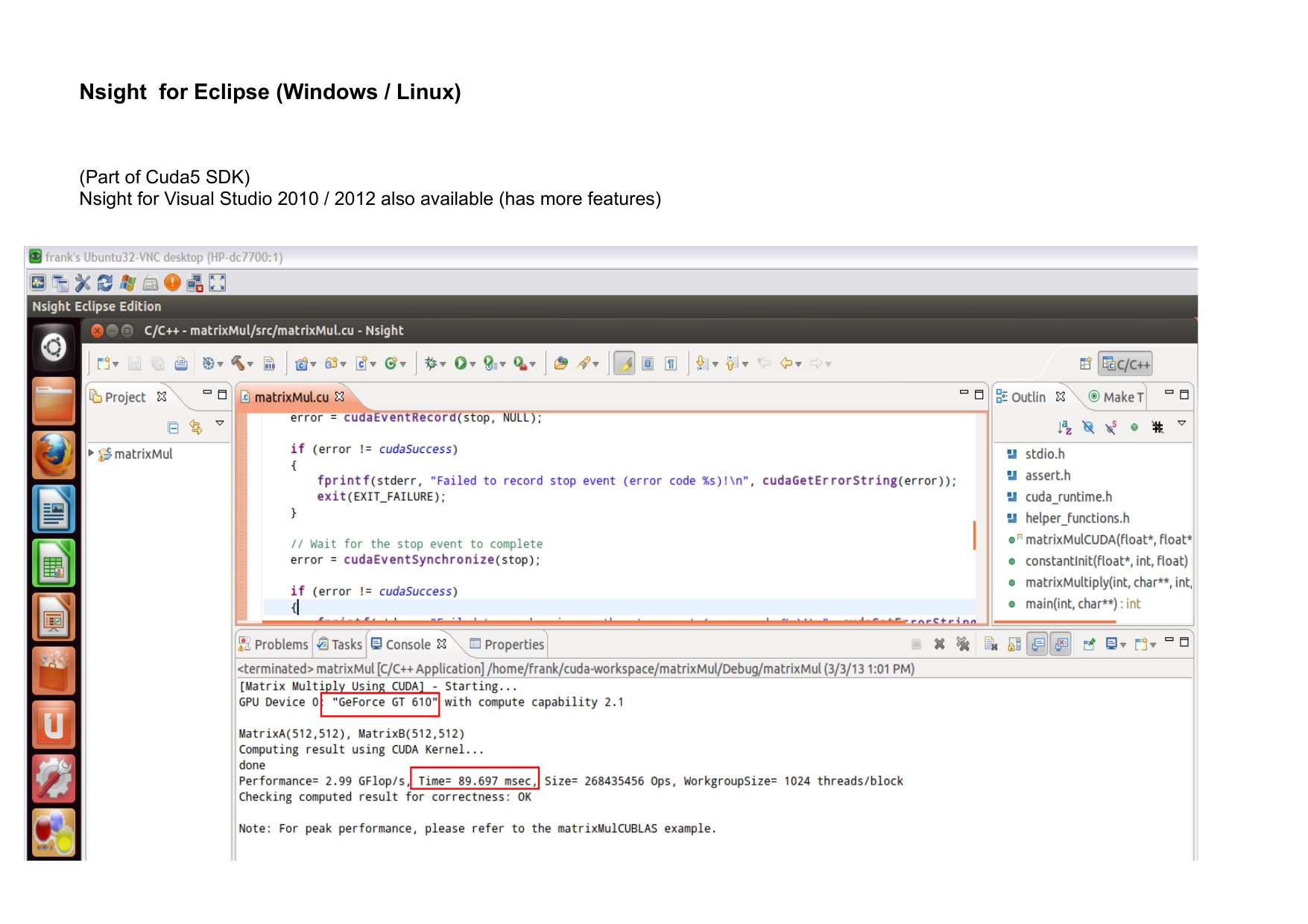
Task: Click Remove All Terminated Launches icon
Action: pos(963,644)
